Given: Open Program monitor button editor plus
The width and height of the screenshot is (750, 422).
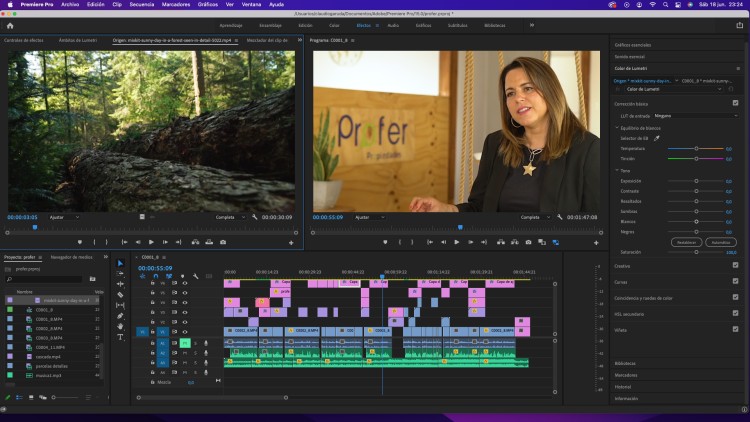Looking at the screenshot, I should click(596, 243).
